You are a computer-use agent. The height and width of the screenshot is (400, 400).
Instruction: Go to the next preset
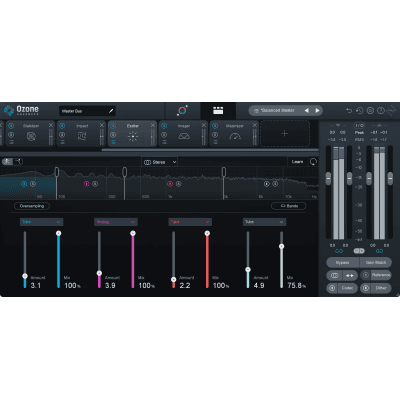tap(317, 110)
